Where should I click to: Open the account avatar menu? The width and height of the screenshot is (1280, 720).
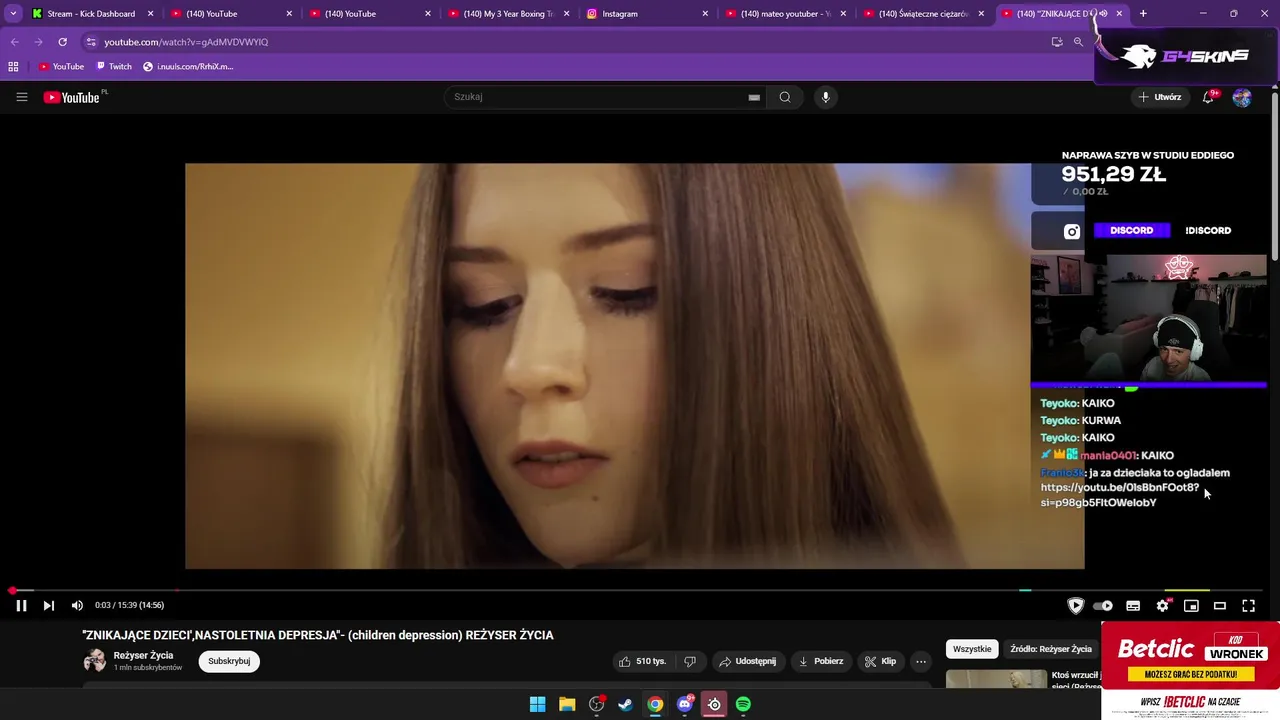(x=1242, y=97)
